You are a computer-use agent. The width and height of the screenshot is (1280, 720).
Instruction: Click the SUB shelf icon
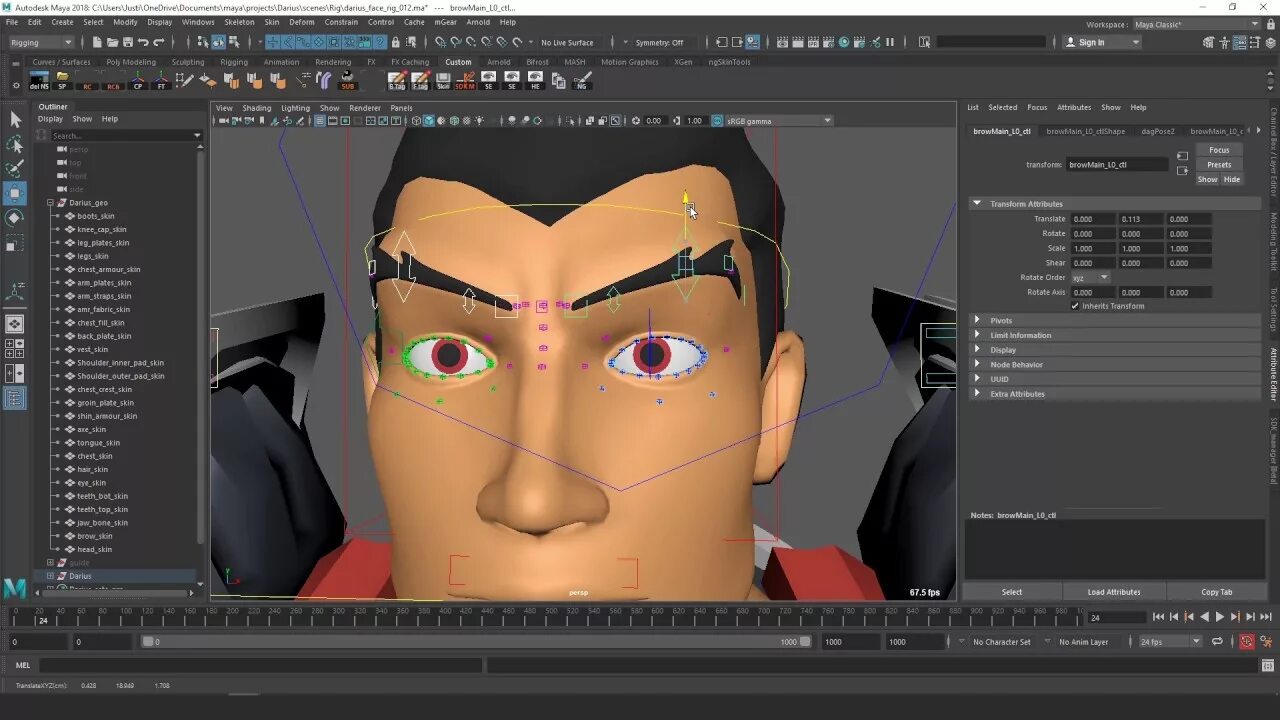(348, 80)
